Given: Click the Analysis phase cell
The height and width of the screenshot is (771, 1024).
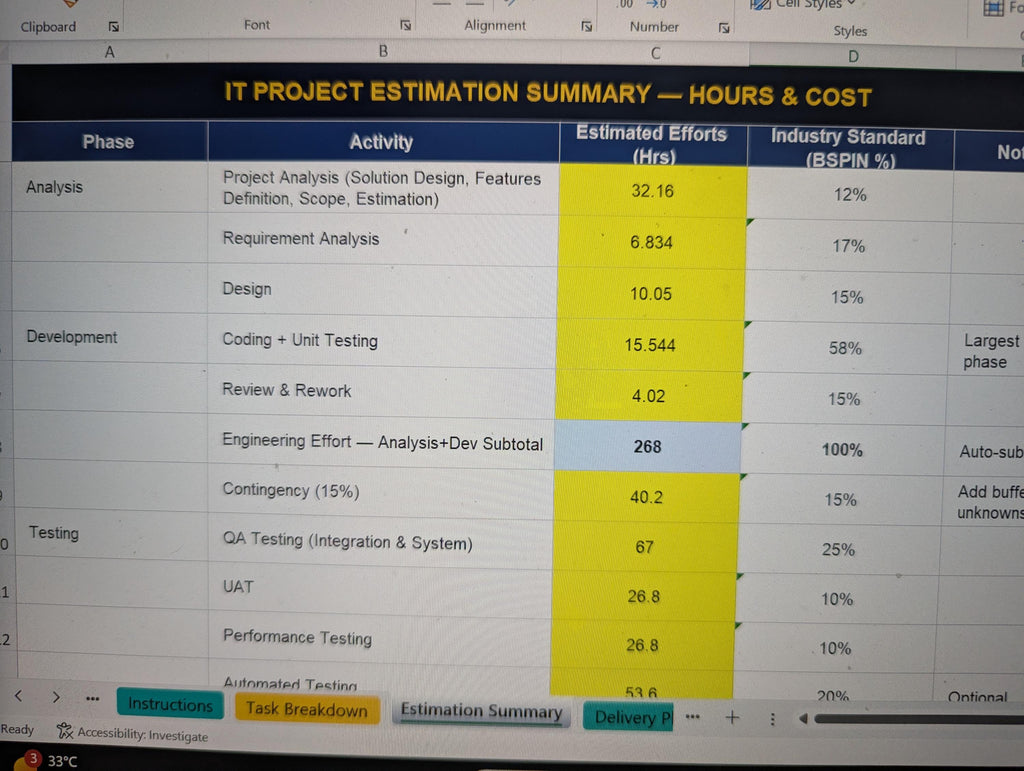Looking at the screenshot, I should click(110, 187).
